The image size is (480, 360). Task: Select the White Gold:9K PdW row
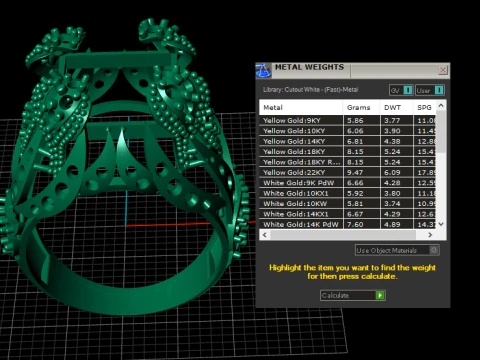pyautogui.click(x=347, y=183)
